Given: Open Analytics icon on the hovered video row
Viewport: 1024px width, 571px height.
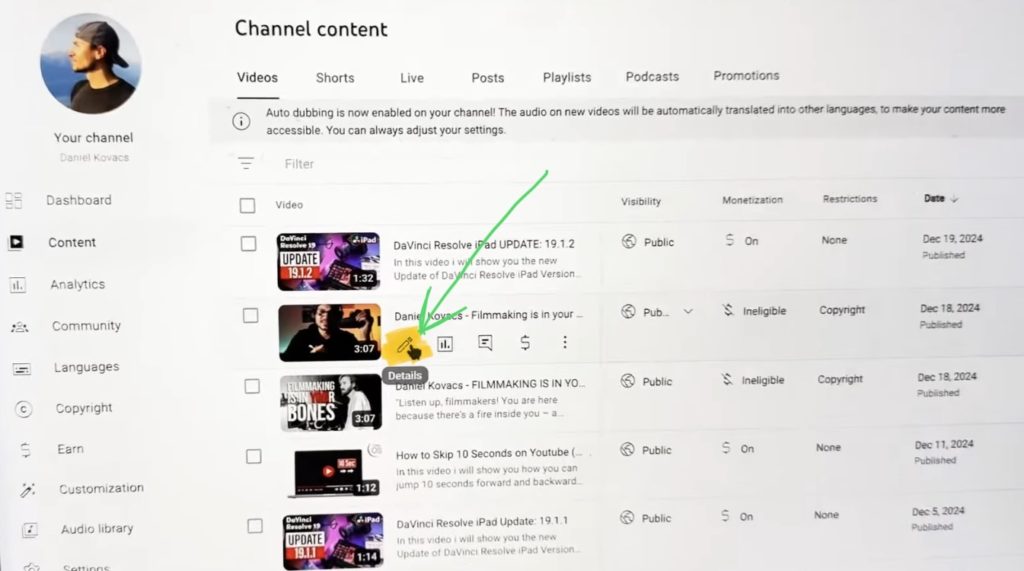Looking at the screenshot, I should click(445, 344).
